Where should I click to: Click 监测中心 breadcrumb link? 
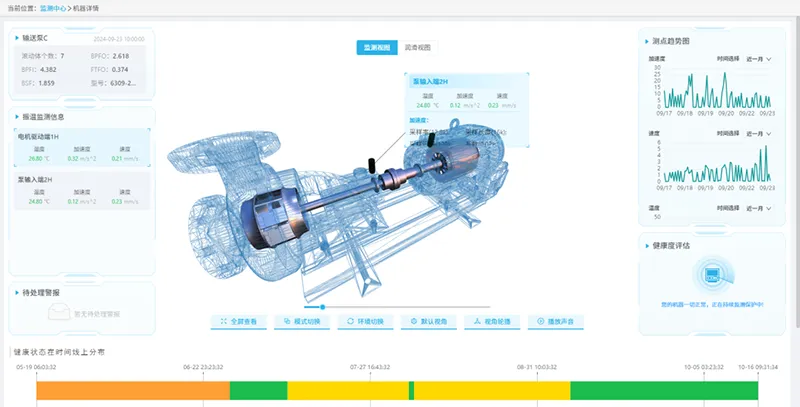point(55,8)
